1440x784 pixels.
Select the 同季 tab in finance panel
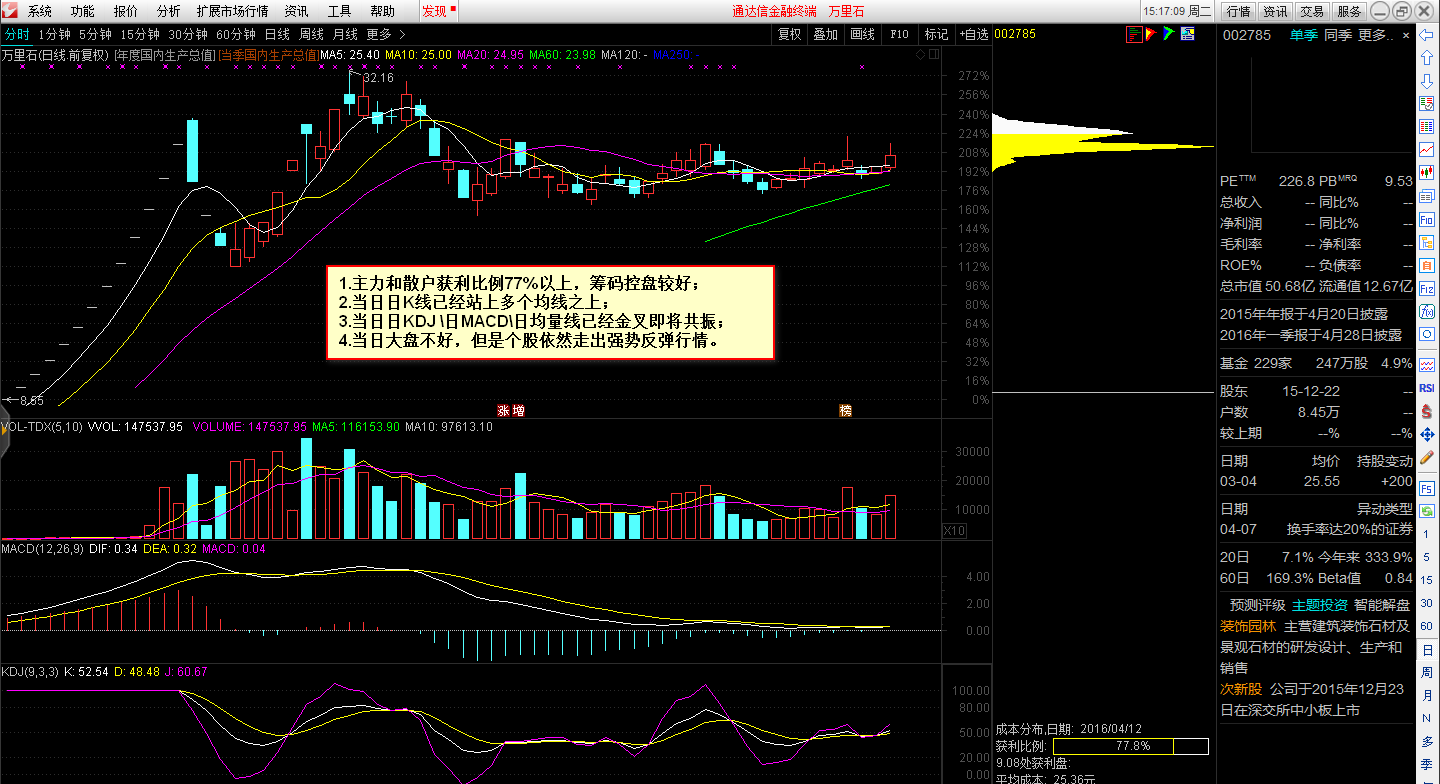pyautogui.click(x=1338, y=34)
